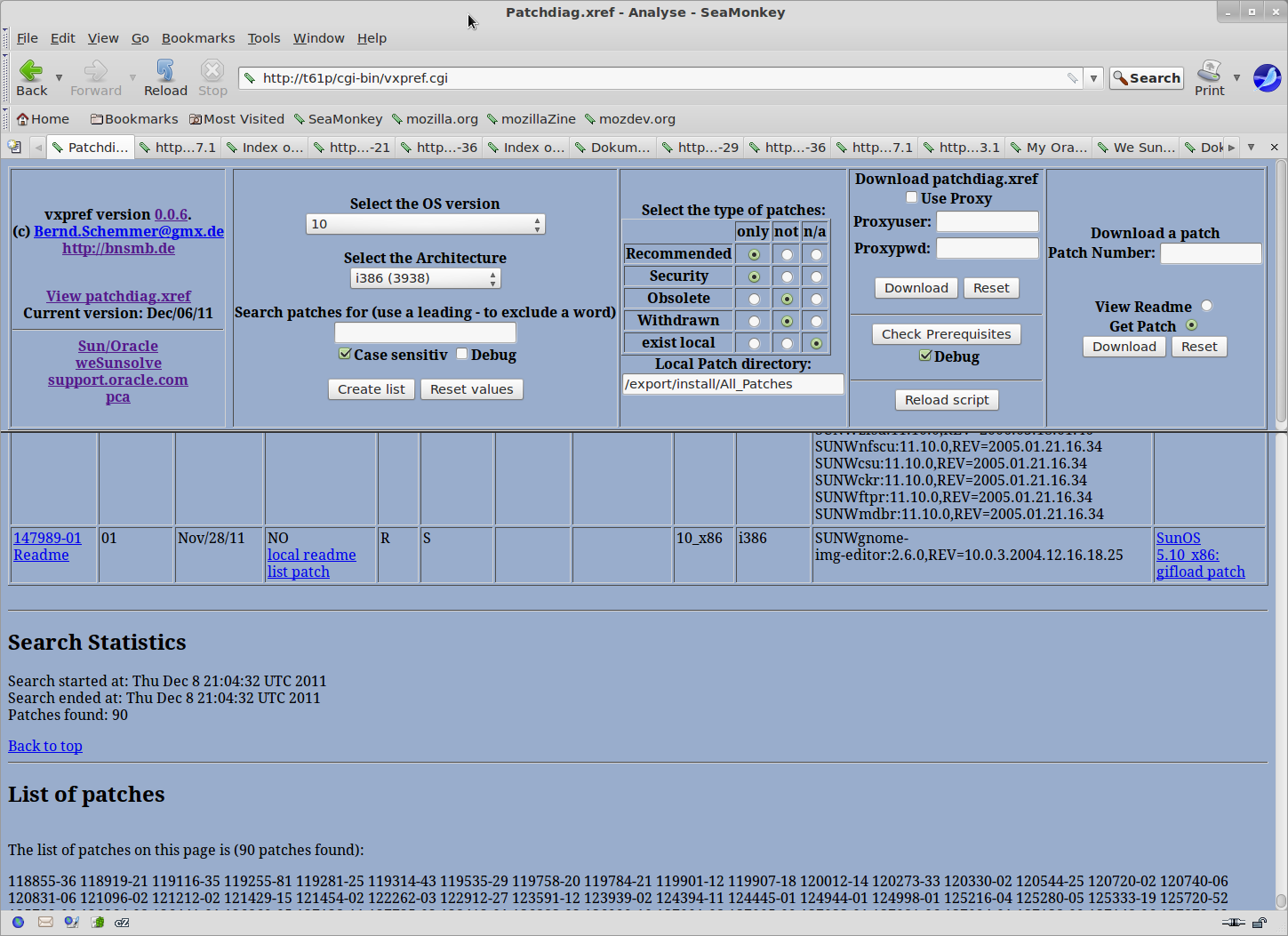
Task: Open Composer from the status bar
Action: coord(71,923)
